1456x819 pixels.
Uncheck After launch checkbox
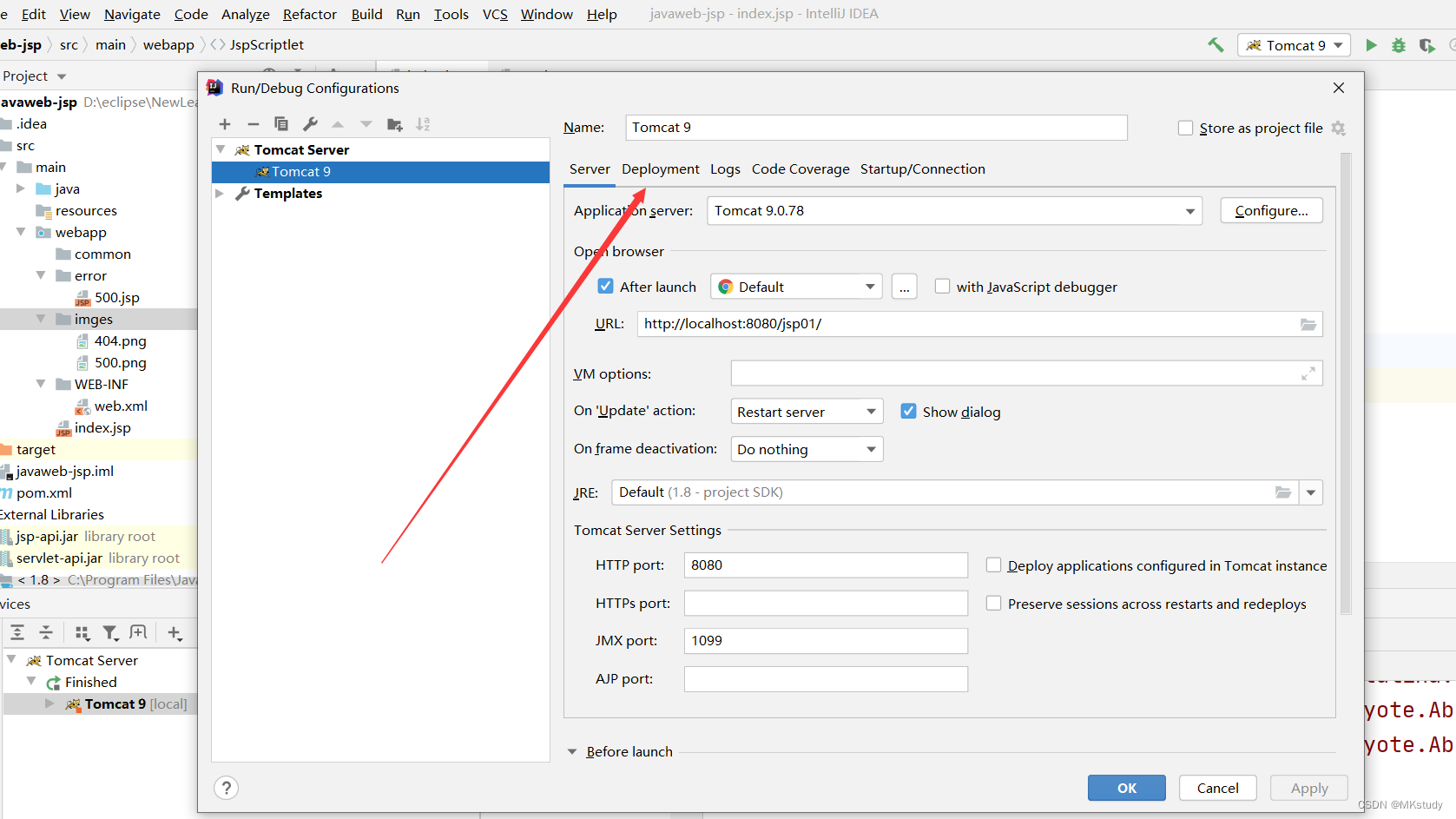[x=606, y=286]
